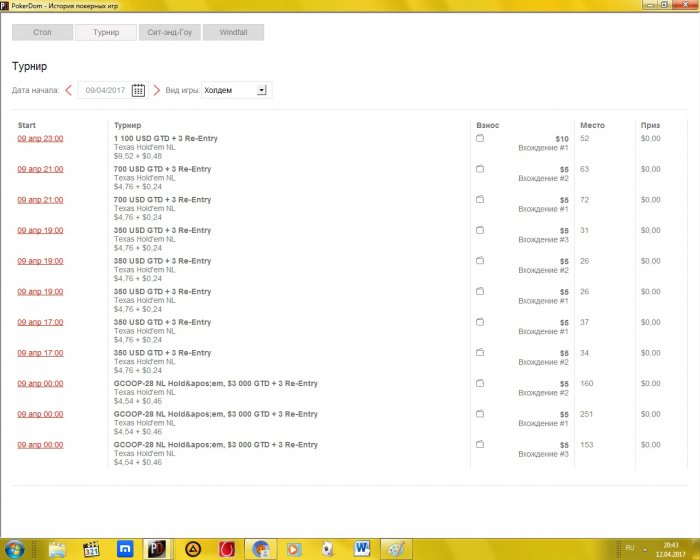Open 09 апр 00:00 link for place 251

(40, 414)
